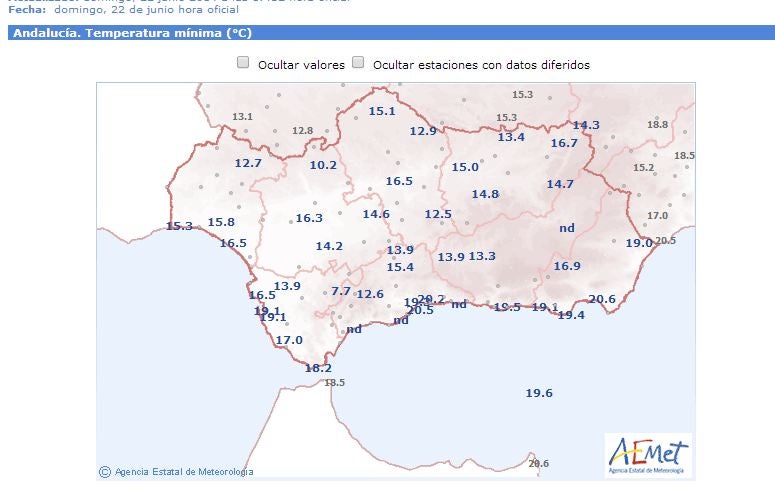Screen dimensions: 775x488
Task: Select the 19.4 coastal station value
Action: [x=571, y=315]
